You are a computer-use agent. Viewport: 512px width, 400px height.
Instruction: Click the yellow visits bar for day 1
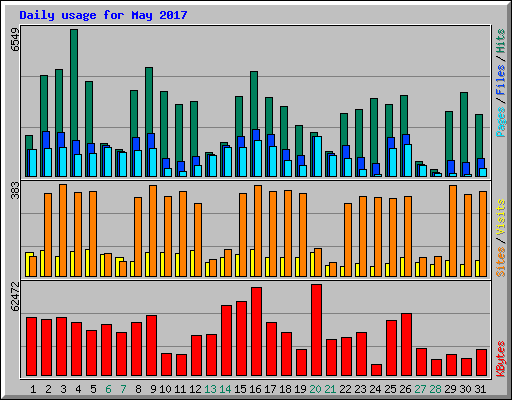tap(28, 265)
